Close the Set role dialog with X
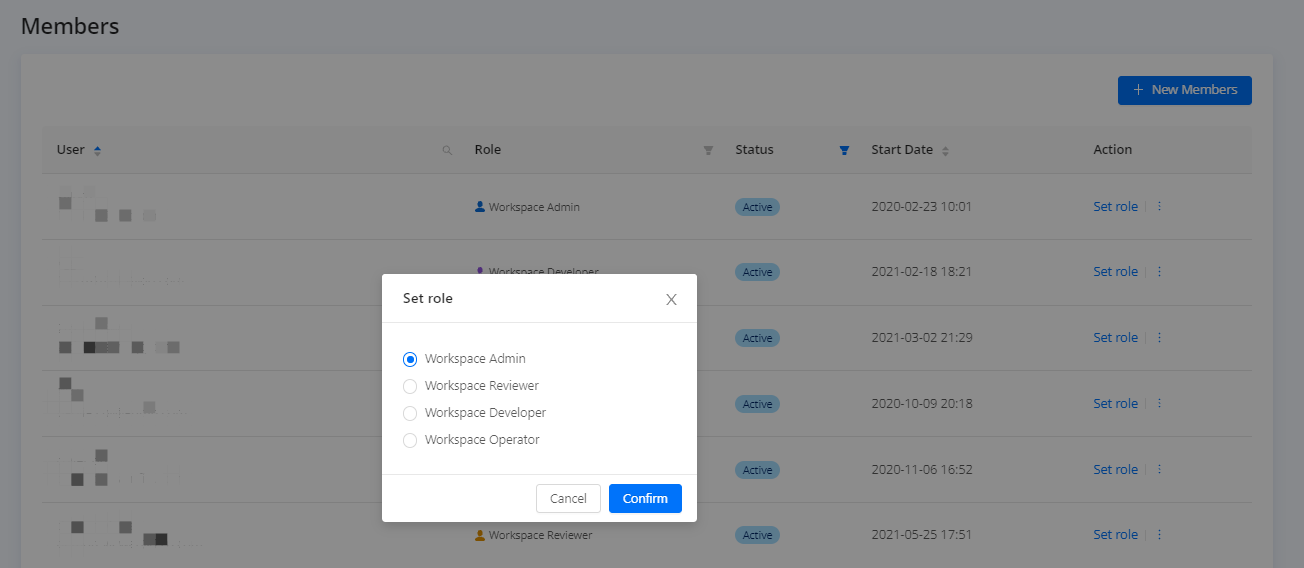Image resolution: width=1304 pixels, height=568 pixels. pyautogui.click(x=671, y=299)
